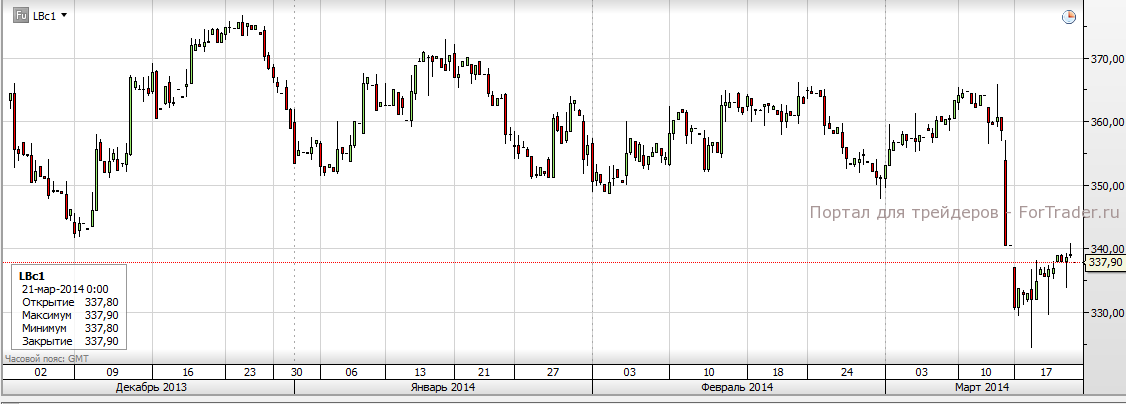Click the 24 date tick label

847,372
